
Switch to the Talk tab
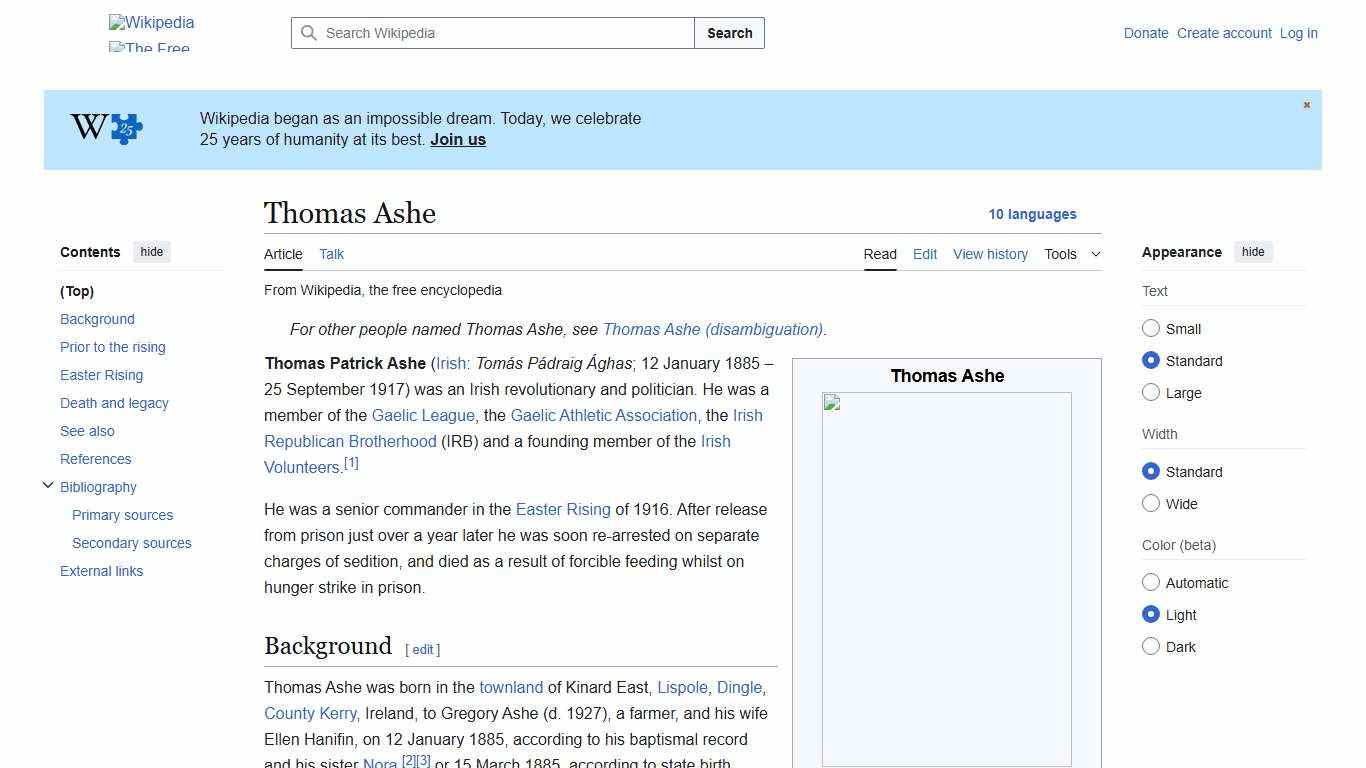pos(331,254)
